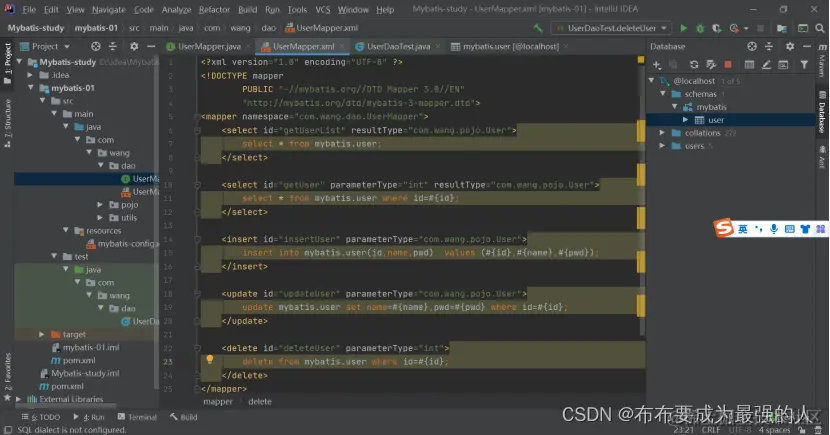Open the TODO tool window button
The image size is (830, 435).
click(x=41, y=417)
